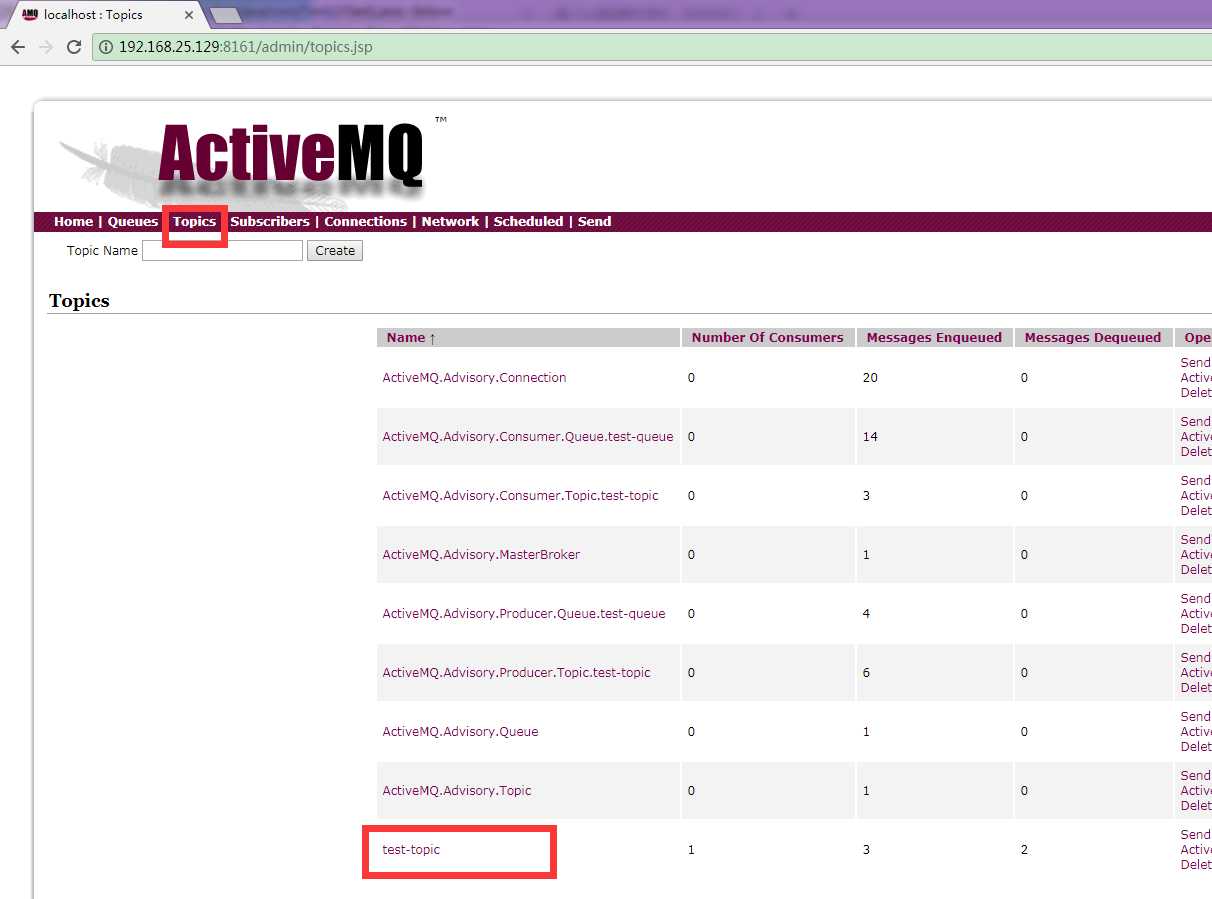
Task: Sort by Number Of Consumers column header
Action: point(767,338)
